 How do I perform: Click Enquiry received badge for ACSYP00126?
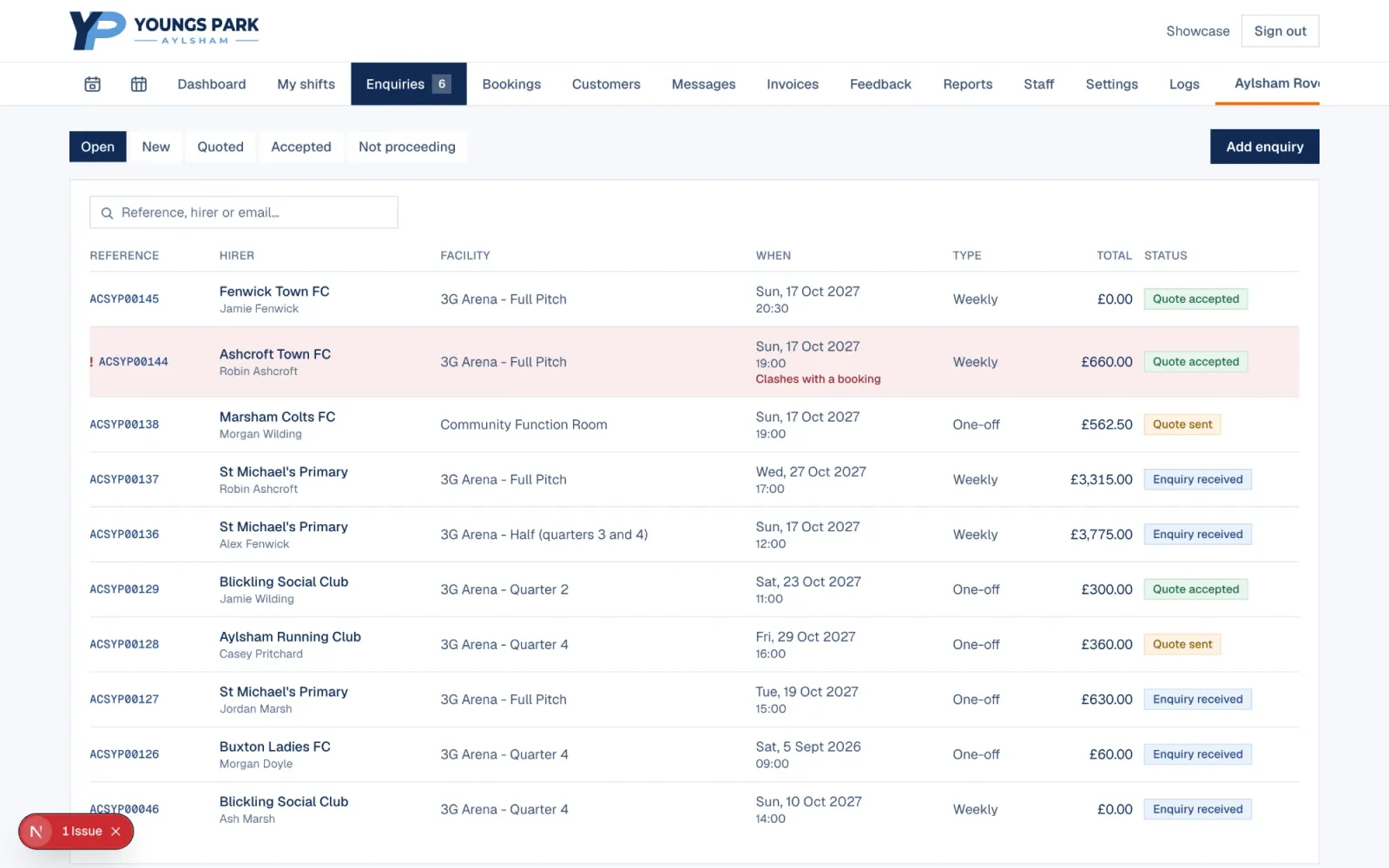click(x=1198, y=754)
